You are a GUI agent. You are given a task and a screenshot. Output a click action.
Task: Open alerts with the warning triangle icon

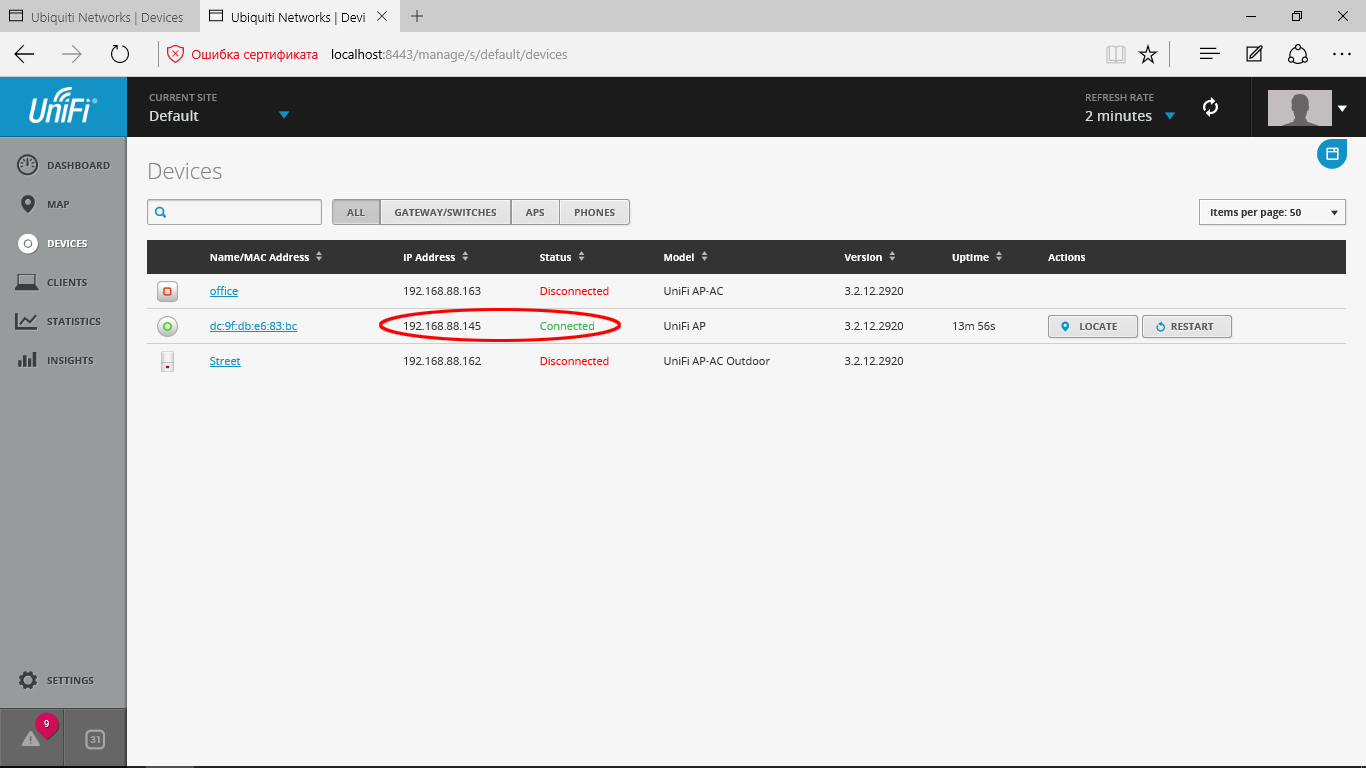click(31, 738)
